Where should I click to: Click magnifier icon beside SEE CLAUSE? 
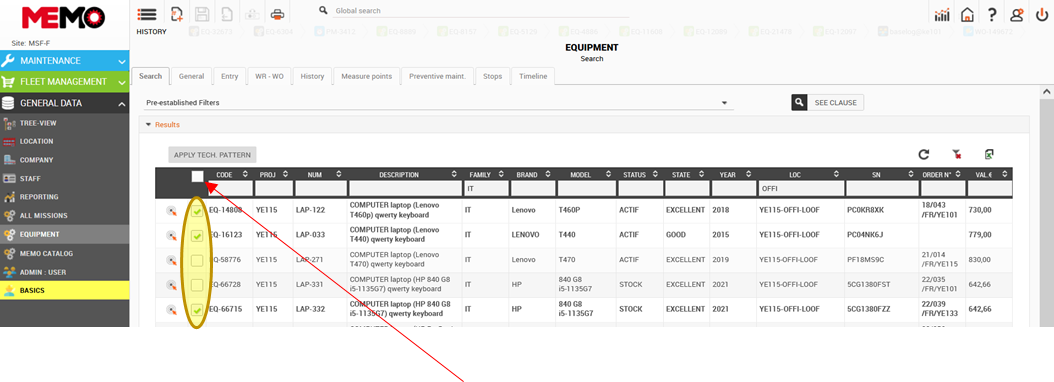(x=799, y=102)
